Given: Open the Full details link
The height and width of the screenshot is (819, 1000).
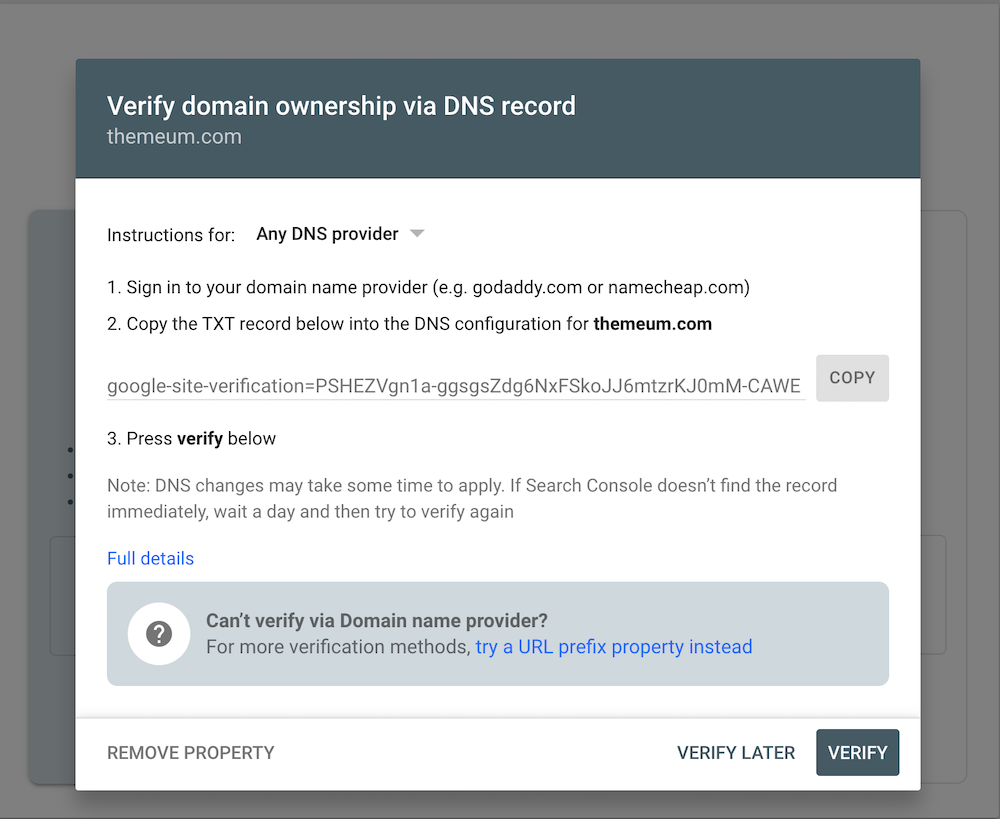Looking at the screenshot, I should pos(151,558).
